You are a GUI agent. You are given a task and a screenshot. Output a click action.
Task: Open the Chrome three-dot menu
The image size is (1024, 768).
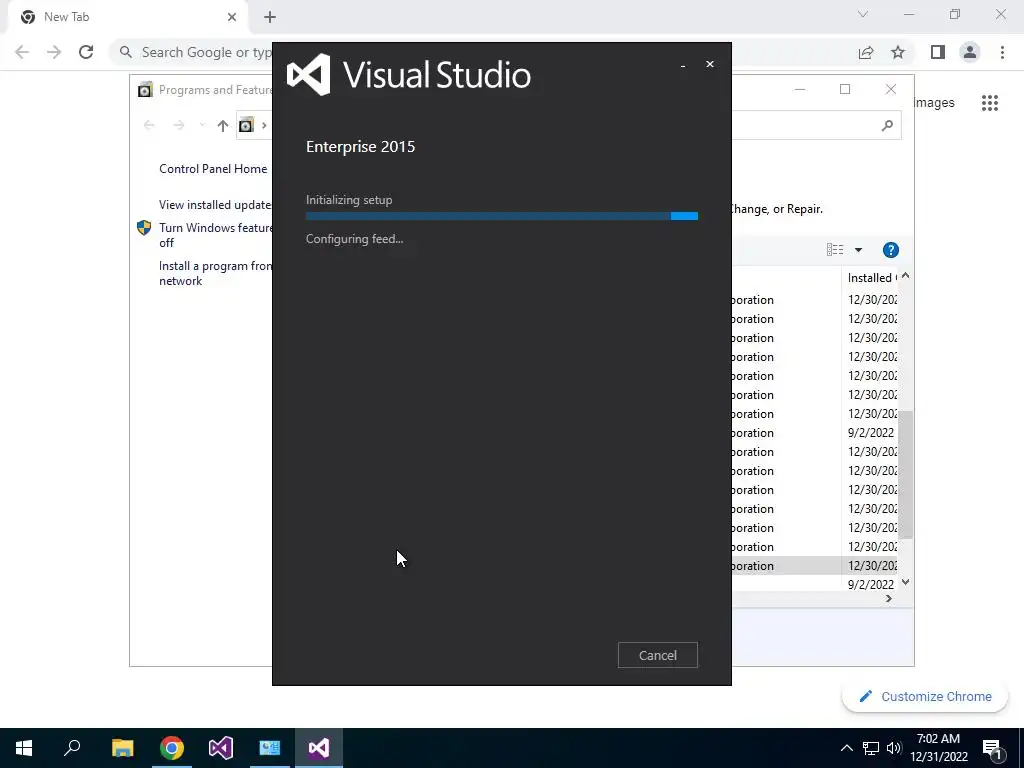point(1002,52)
